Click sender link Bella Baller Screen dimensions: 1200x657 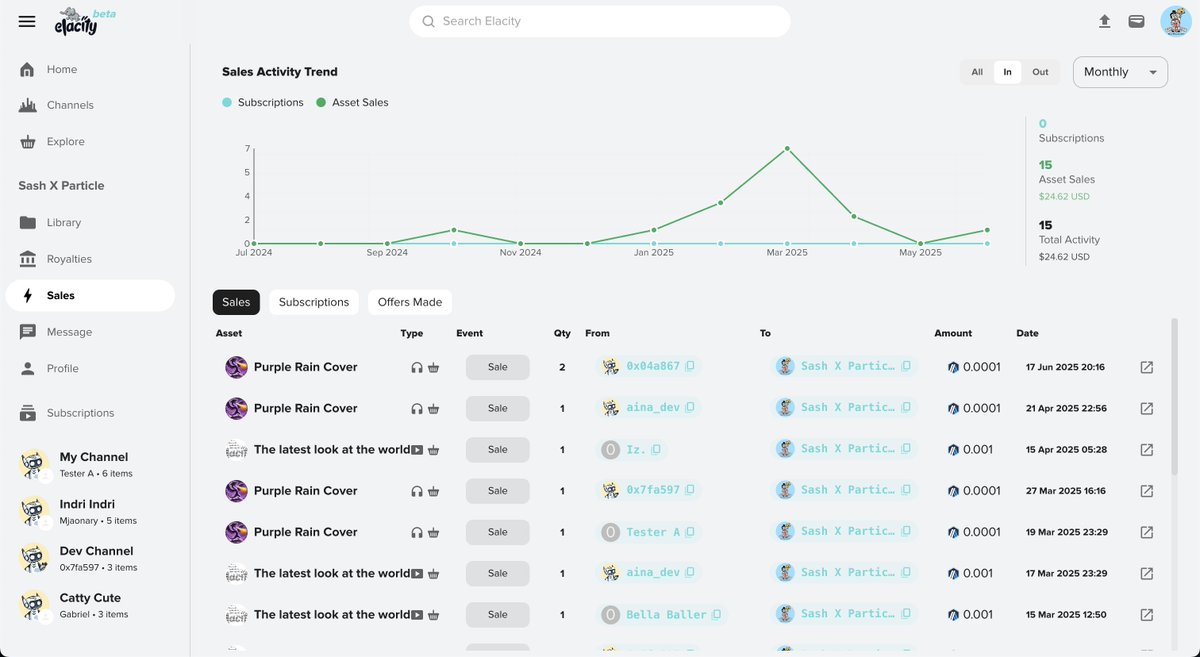point(666,615)
